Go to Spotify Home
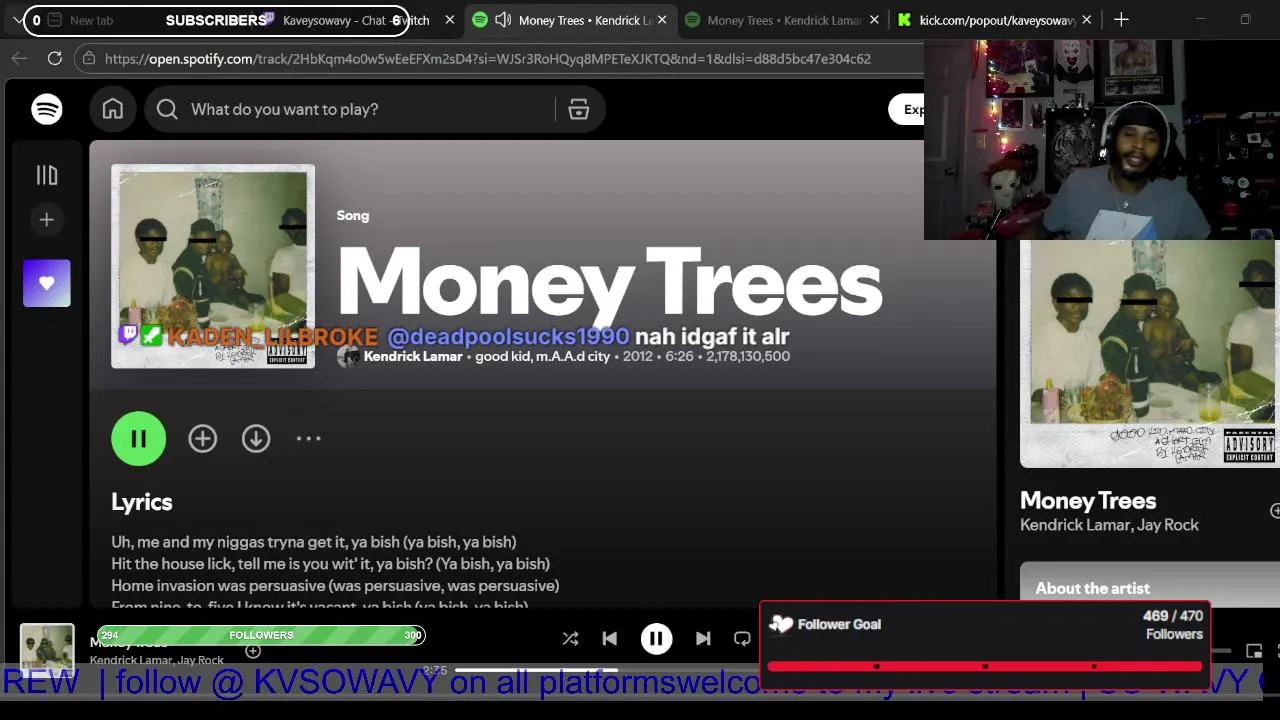The height and width of the screenshot is (720, 1280). 113,109
